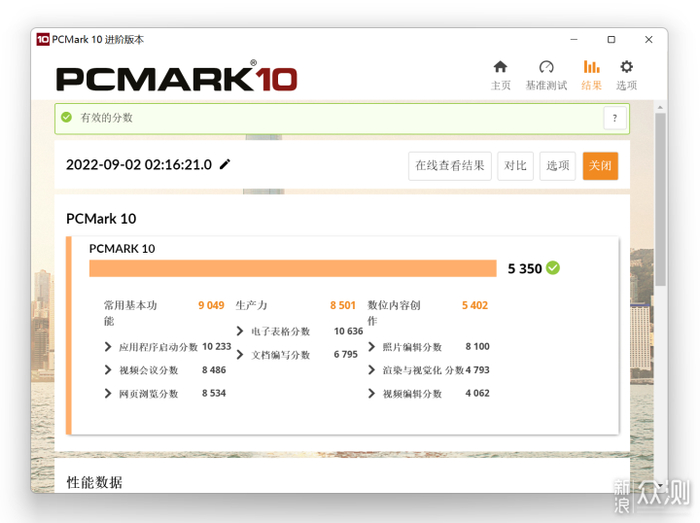The height and width of the screenshot is (523, 700).
Task: Expand 视频会议分数 row
Action: [x=108, y=370]
